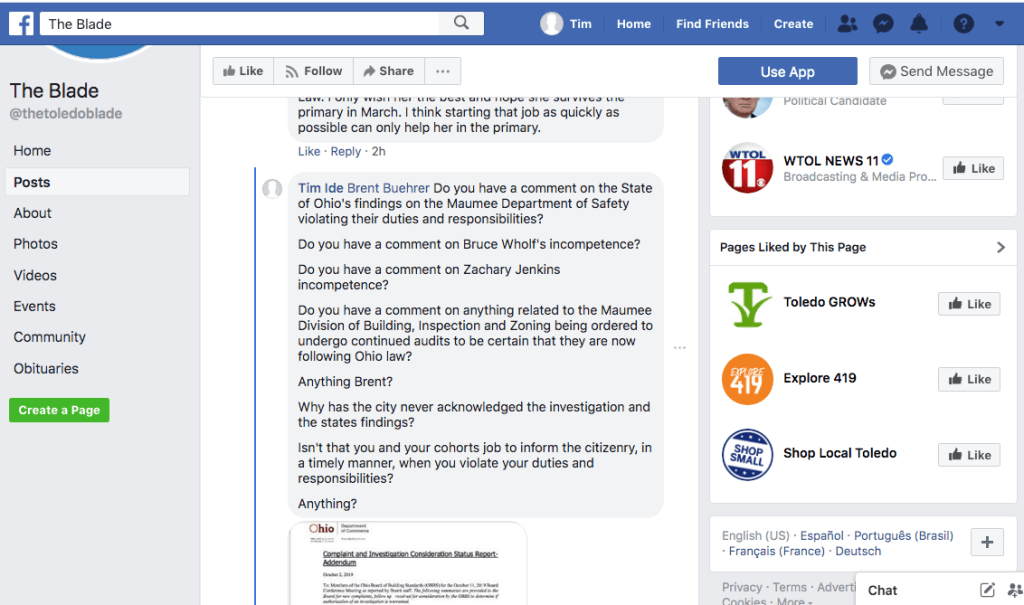The image size is (1024, 605).
Task: Open the new message compose icon in Chat
Action: (987, 590)
